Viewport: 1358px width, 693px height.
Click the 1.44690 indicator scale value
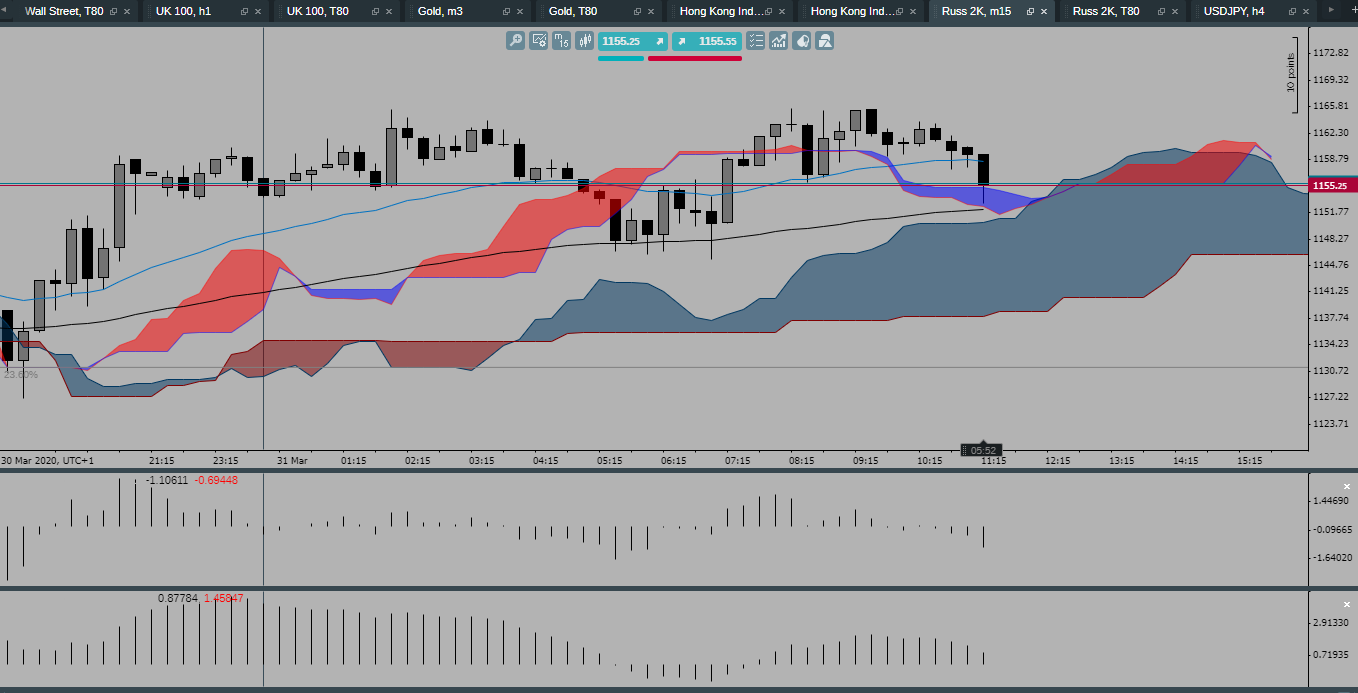tap(1333, 500)
